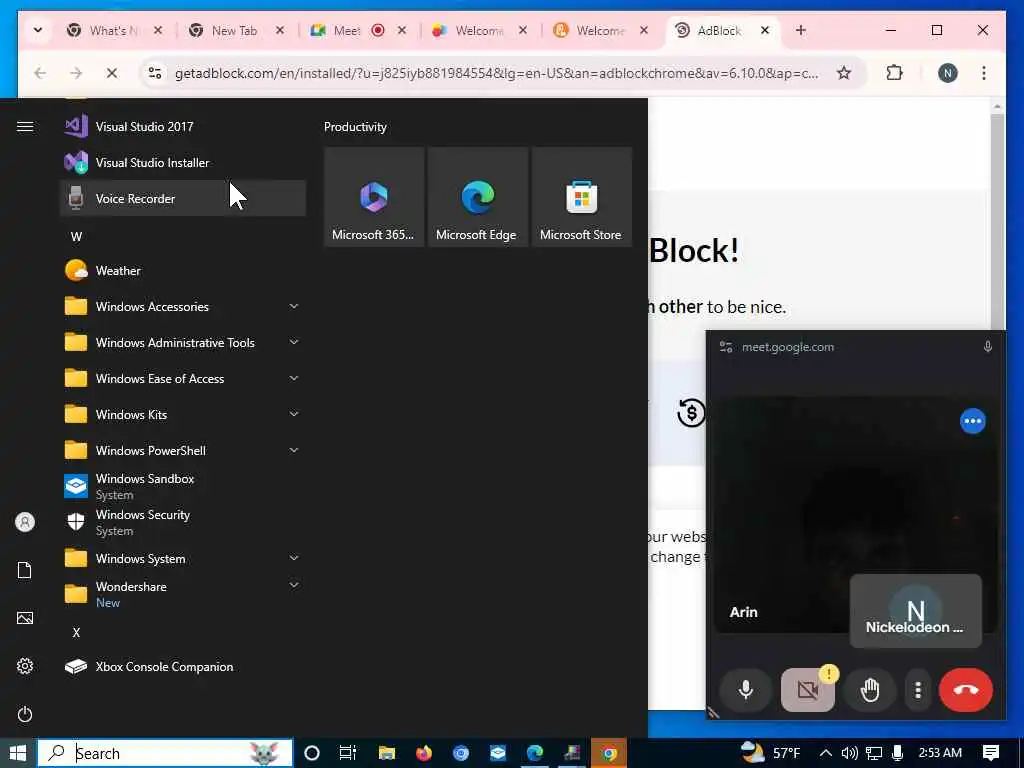Open the Weather app
The width and height of the screenshot is (1024, 768).
(183, 270)
